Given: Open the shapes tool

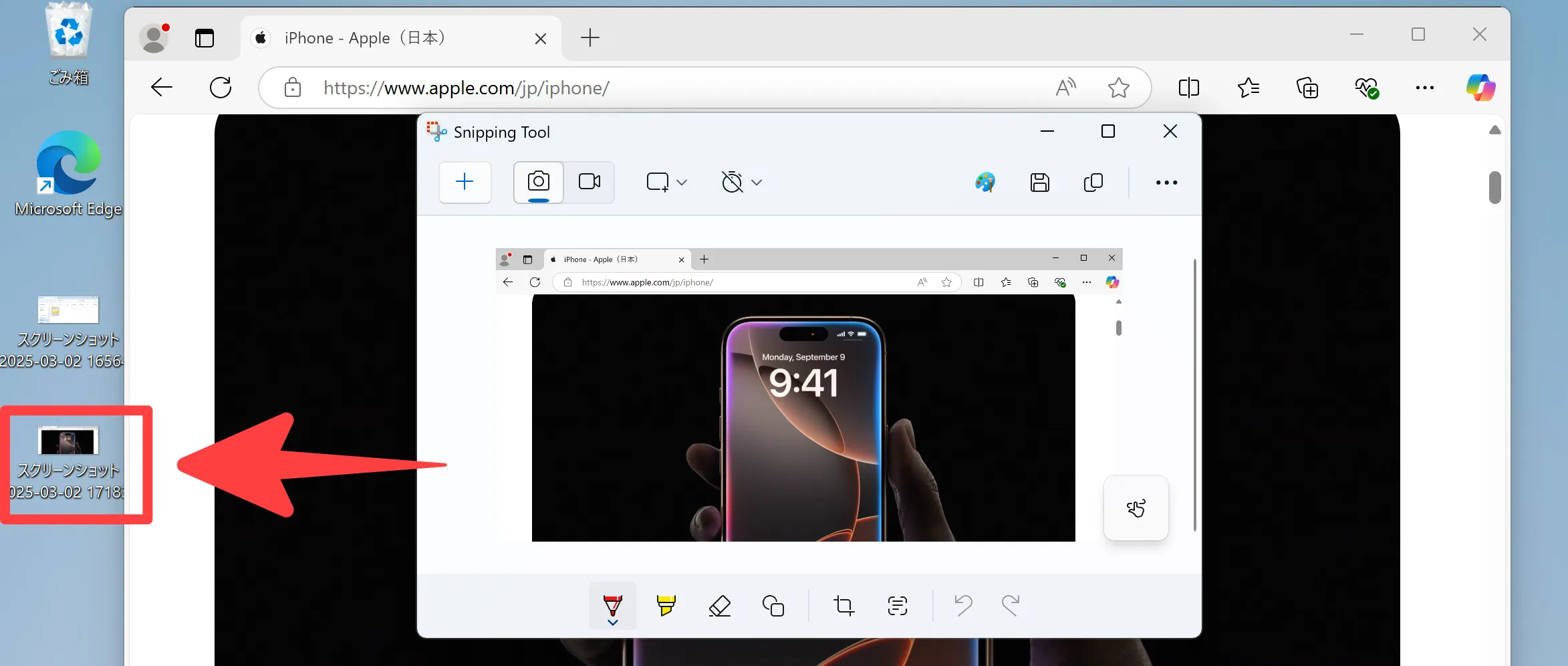Looking at the screenshot, I should [773, 606].
